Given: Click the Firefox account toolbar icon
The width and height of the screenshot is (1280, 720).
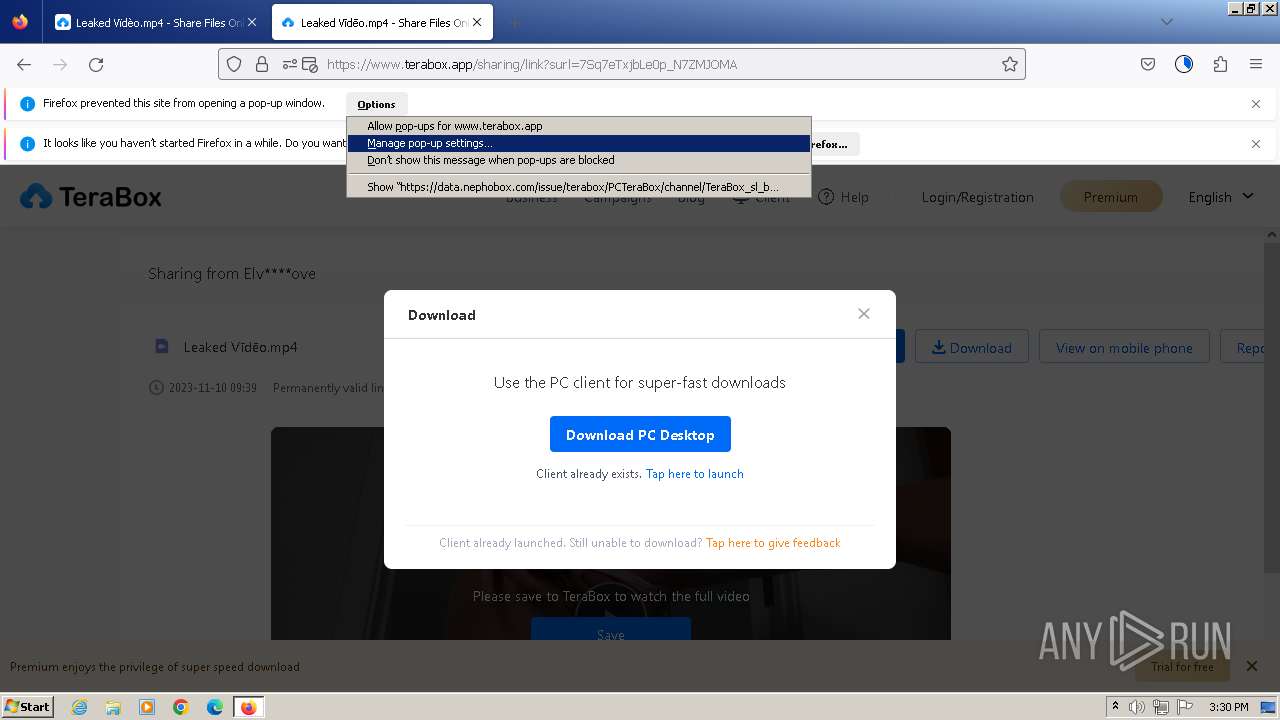Looking at the screenshot, I should click(1184, 64).
